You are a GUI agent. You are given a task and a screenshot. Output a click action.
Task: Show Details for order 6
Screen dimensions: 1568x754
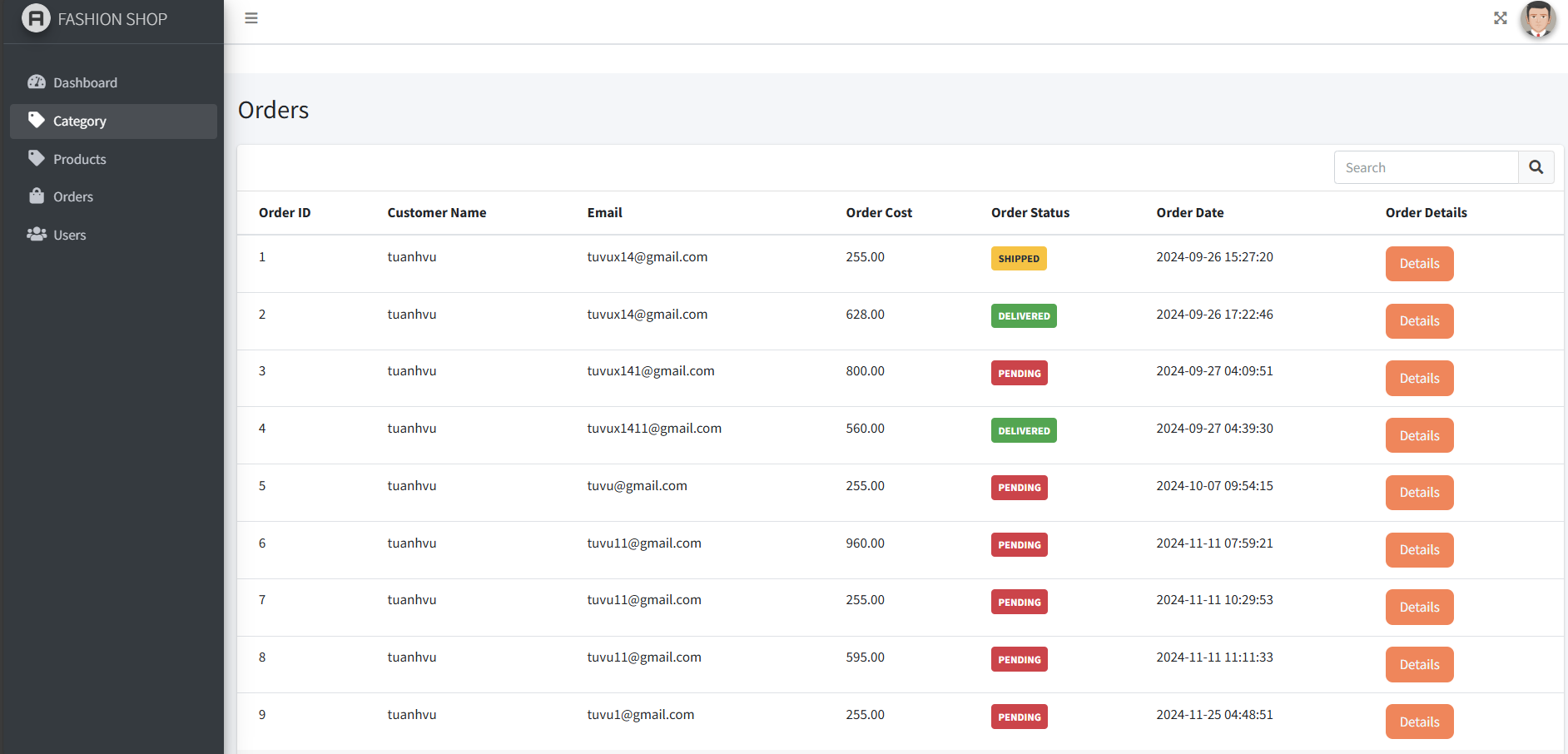1419,550
